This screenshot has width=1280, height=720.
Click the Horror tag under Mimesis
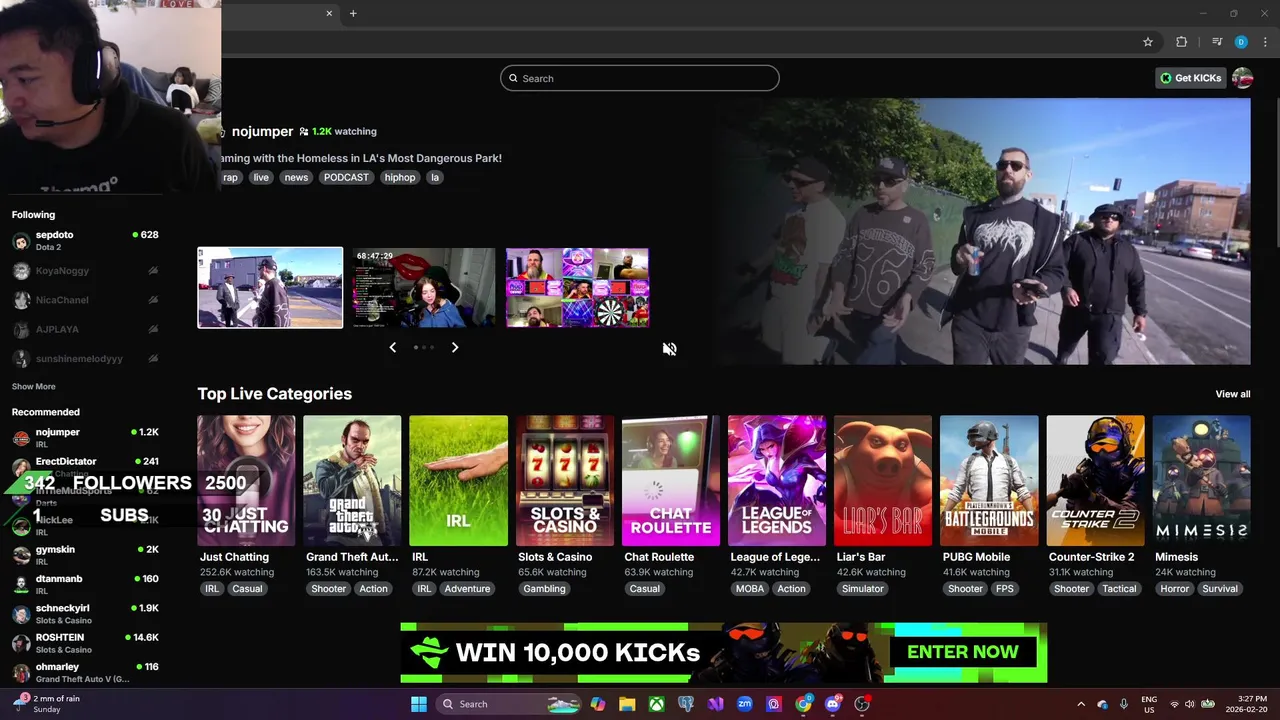click(x=1174, y=589)
